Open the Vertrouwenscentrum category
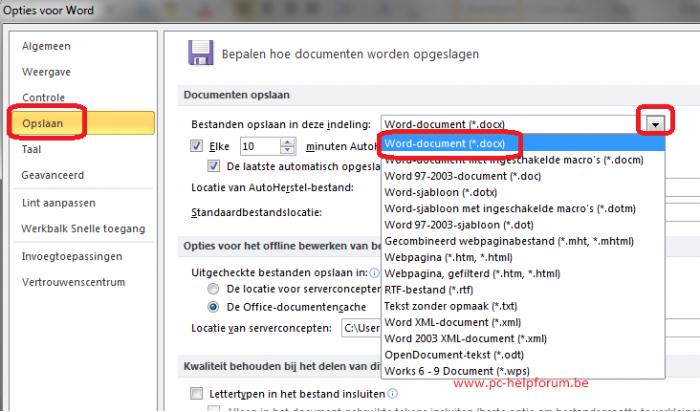Screen dimensions: 700x412 pos(73,282)
